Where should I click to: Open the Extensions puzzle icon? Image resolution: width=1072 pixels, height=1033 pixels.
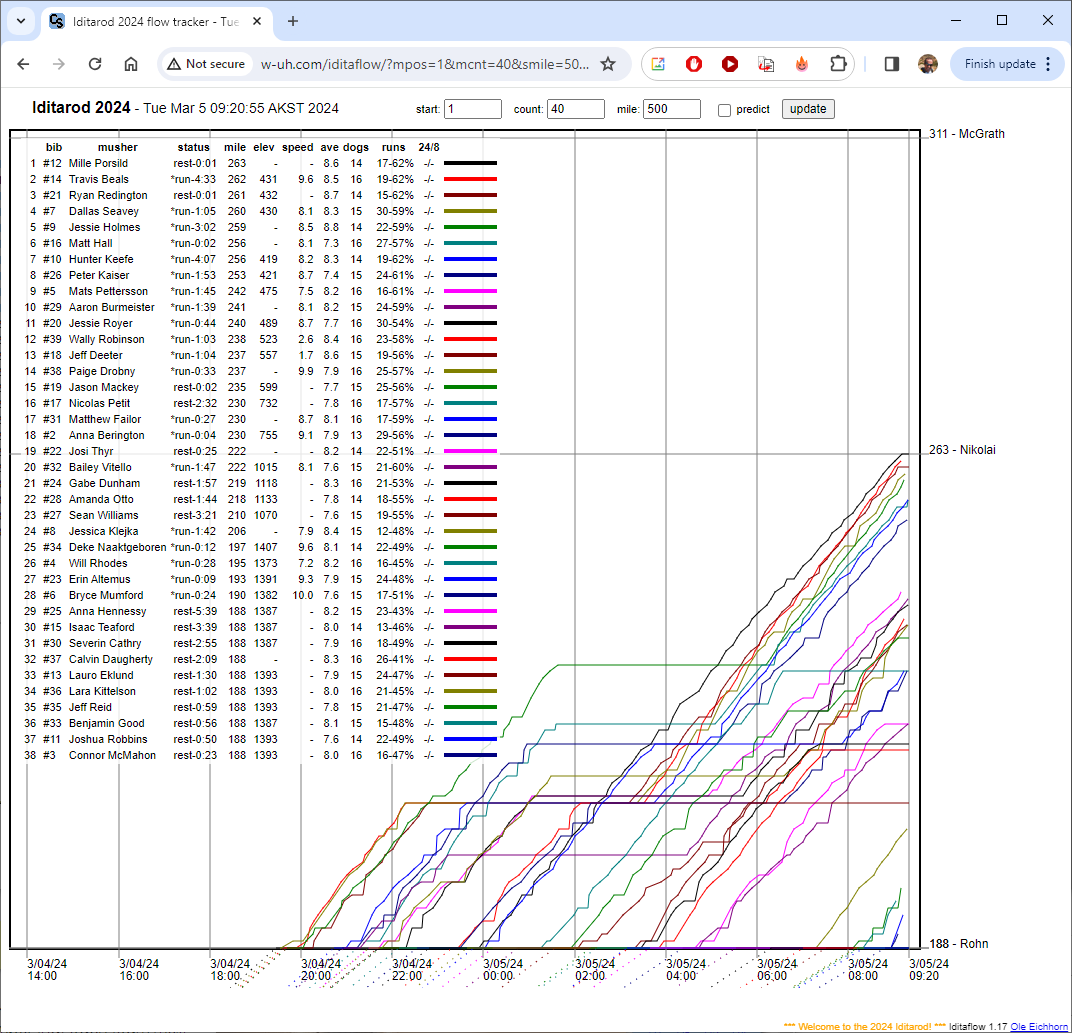pyautogui.click(x=838, y=64)
